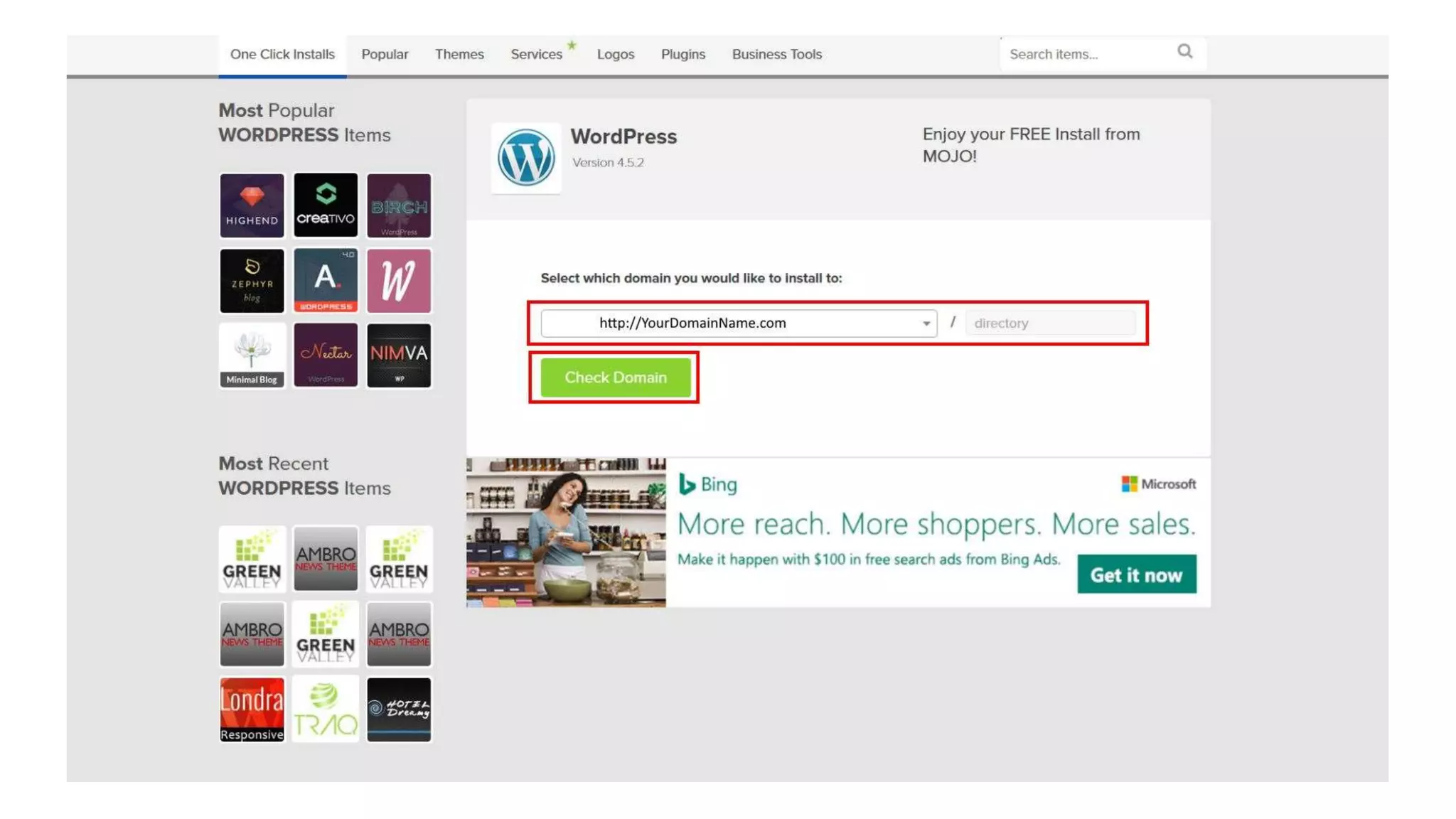Screen dimensions: 1456x819
Task: Click the green star beside Services
Action: click(x=572, y=45)
